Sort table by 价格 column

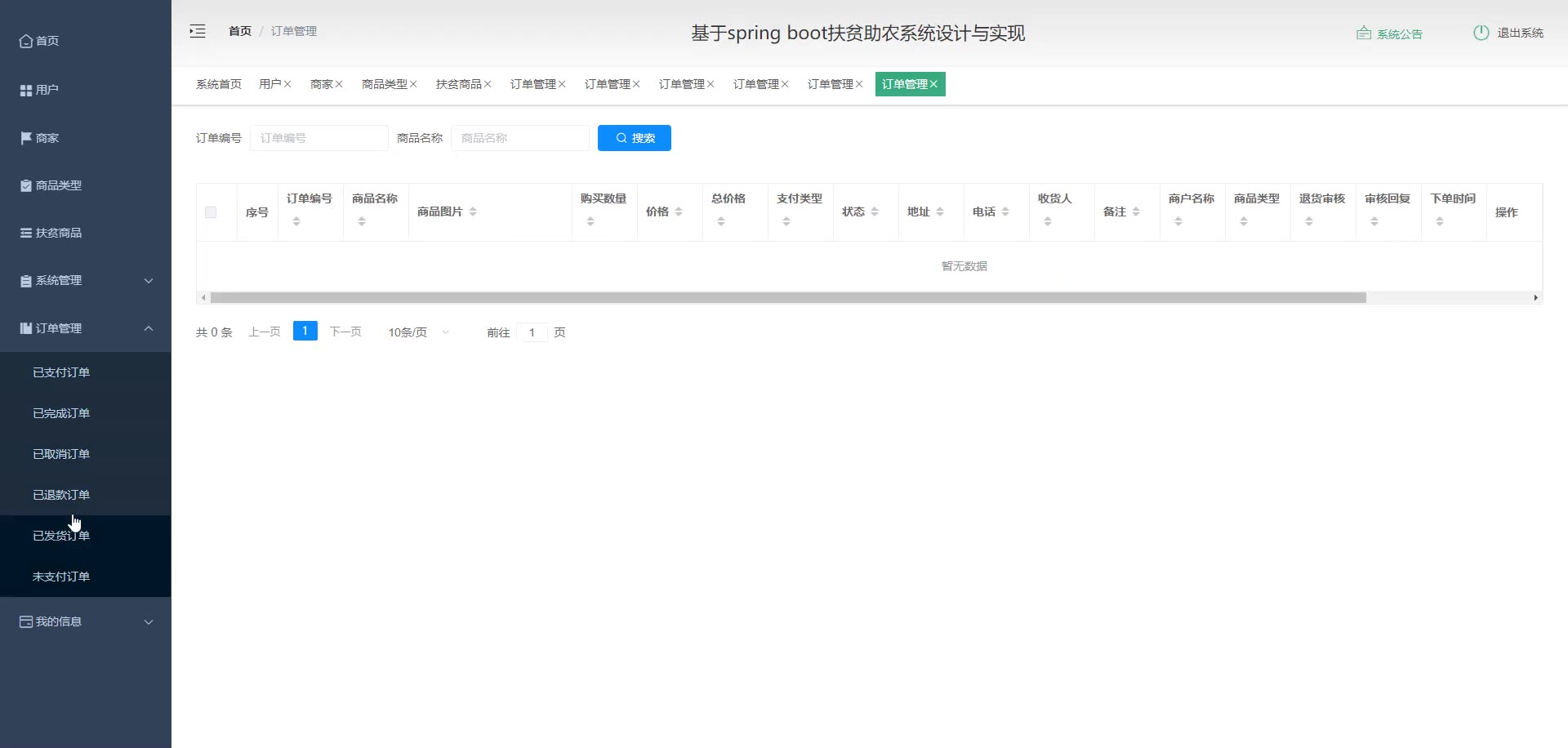[x=679, y=211]
